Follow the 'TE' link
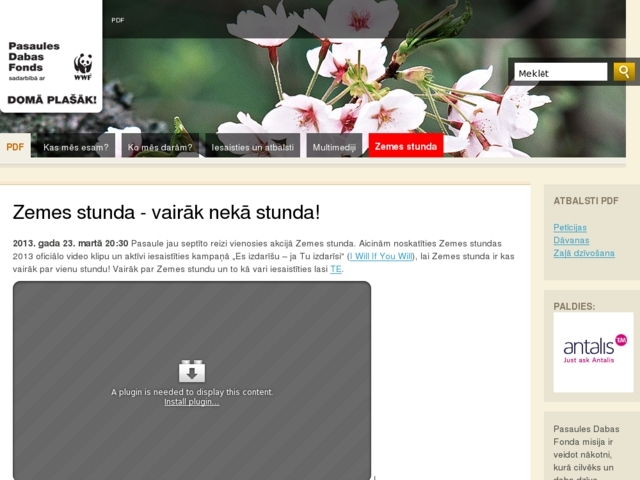Viewport: 640px width, 480px height. 336,269
